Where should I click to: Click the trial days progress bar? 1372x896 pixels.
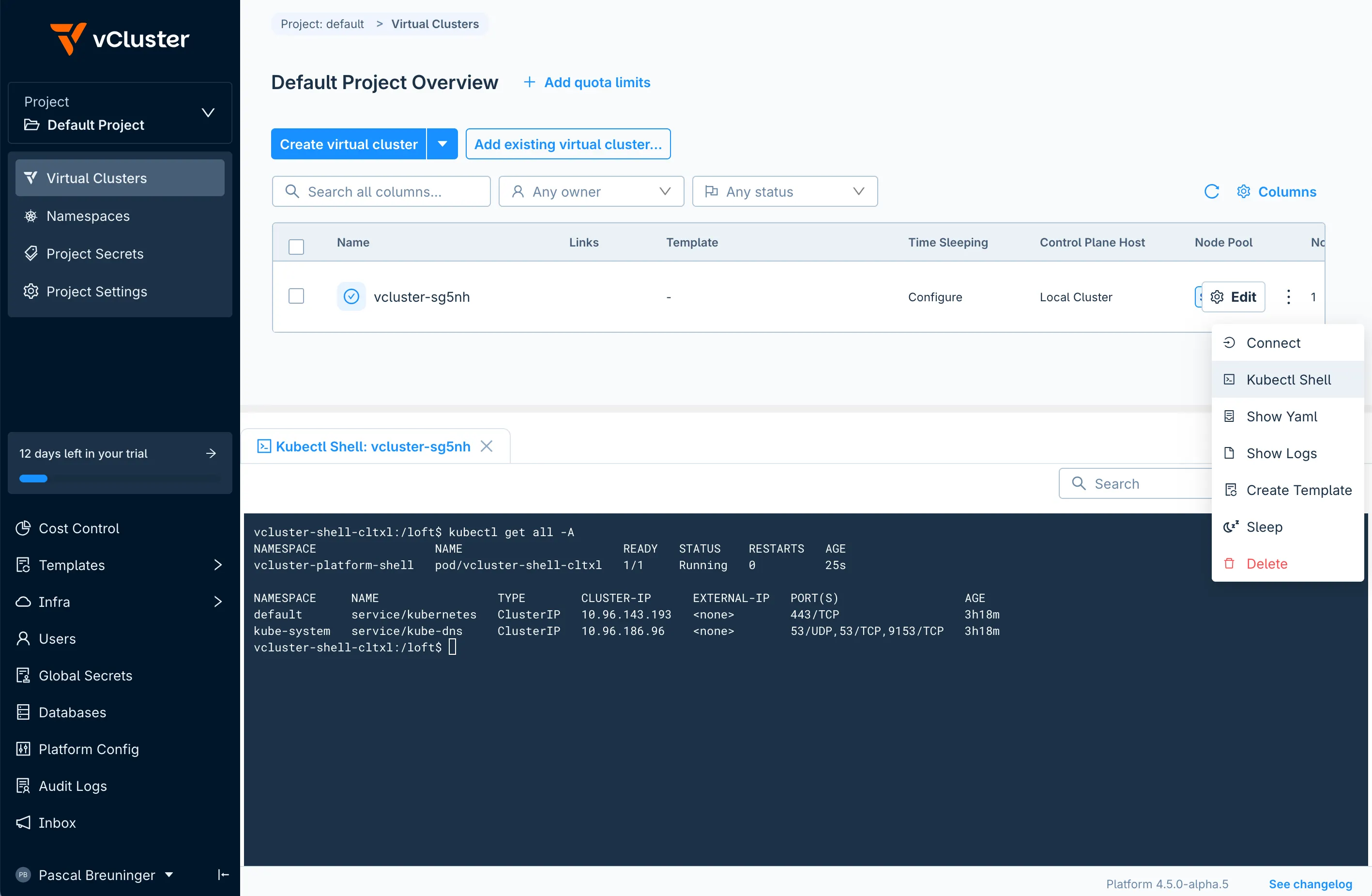119,478
